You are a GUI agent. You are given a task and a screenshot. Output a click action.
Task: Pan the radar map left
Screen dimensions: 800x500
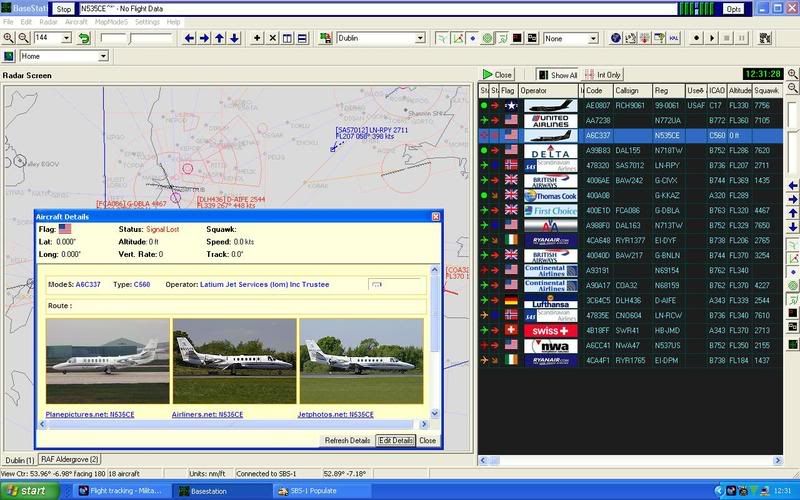pyautogui.click(x=190, y=38)
